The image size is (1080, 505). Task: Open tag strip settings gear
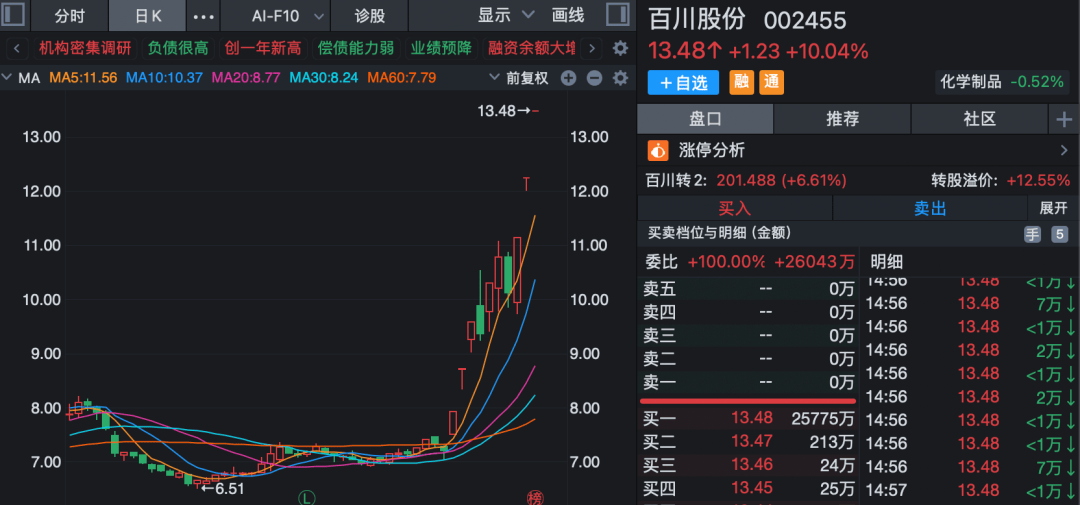tap(621, 48)
